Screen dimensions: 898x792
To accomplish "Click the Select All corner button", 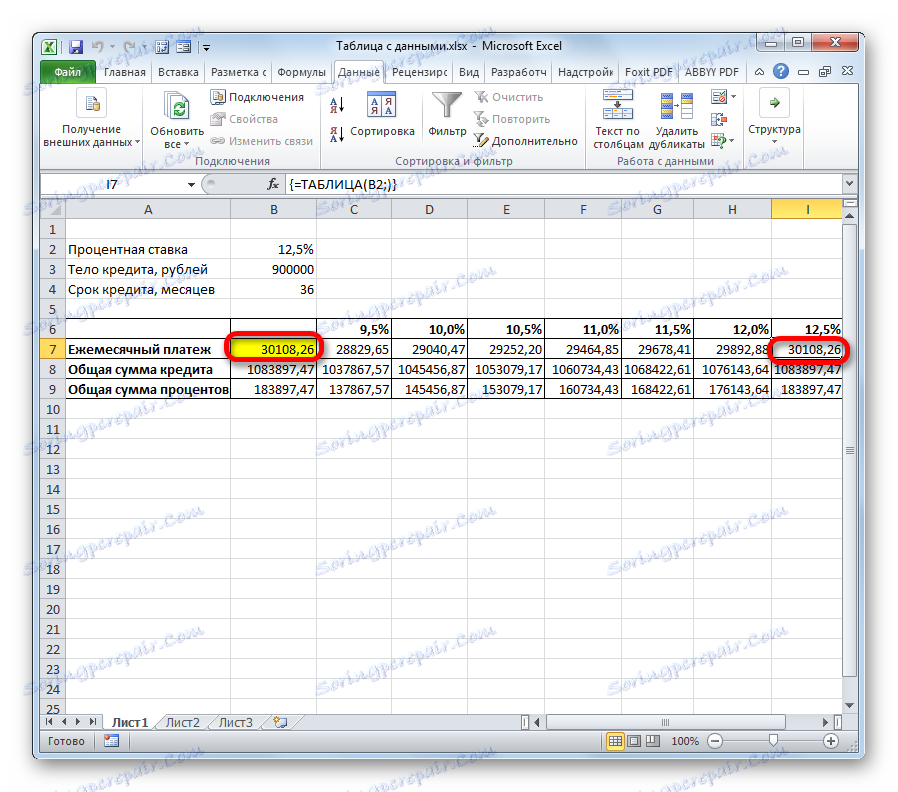I will tap(53, 210).
